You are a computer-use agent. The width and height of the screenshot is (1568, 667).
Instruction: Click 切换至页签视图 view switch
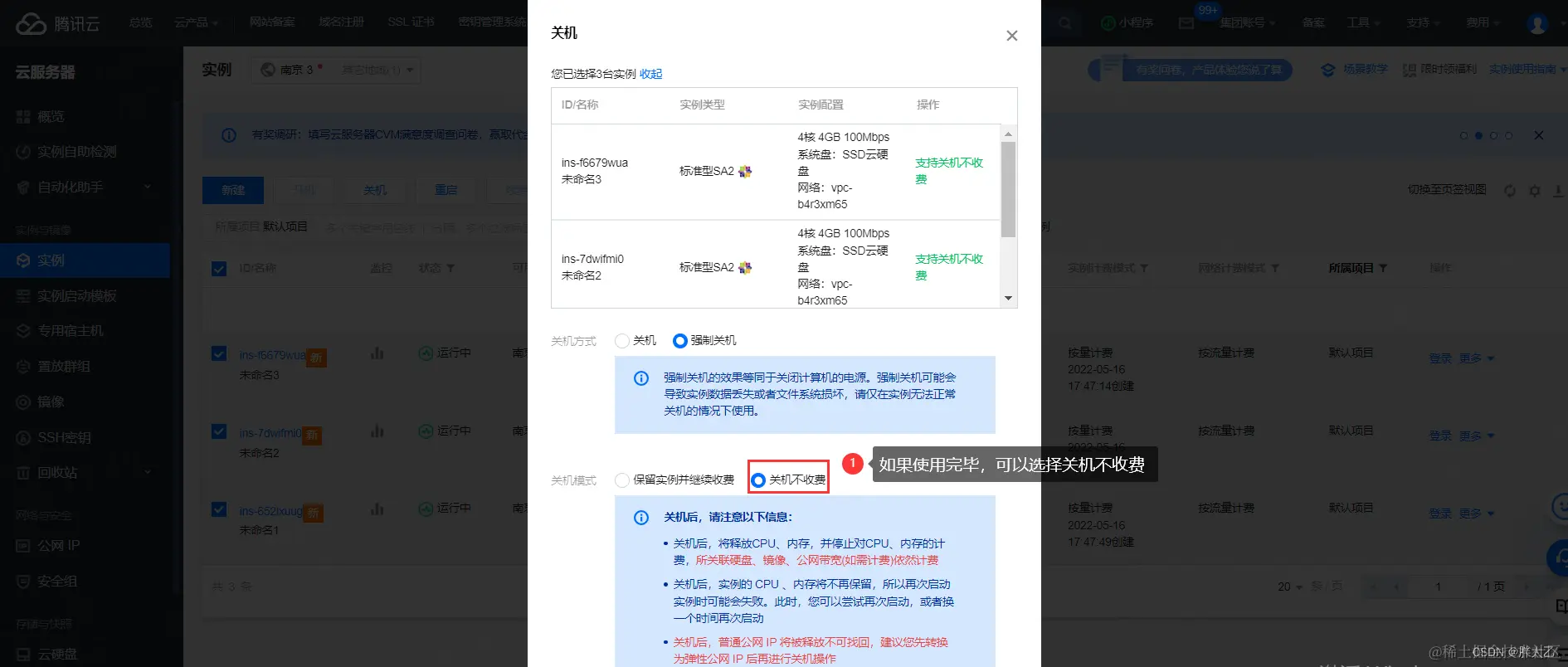tap(1447, 190)
